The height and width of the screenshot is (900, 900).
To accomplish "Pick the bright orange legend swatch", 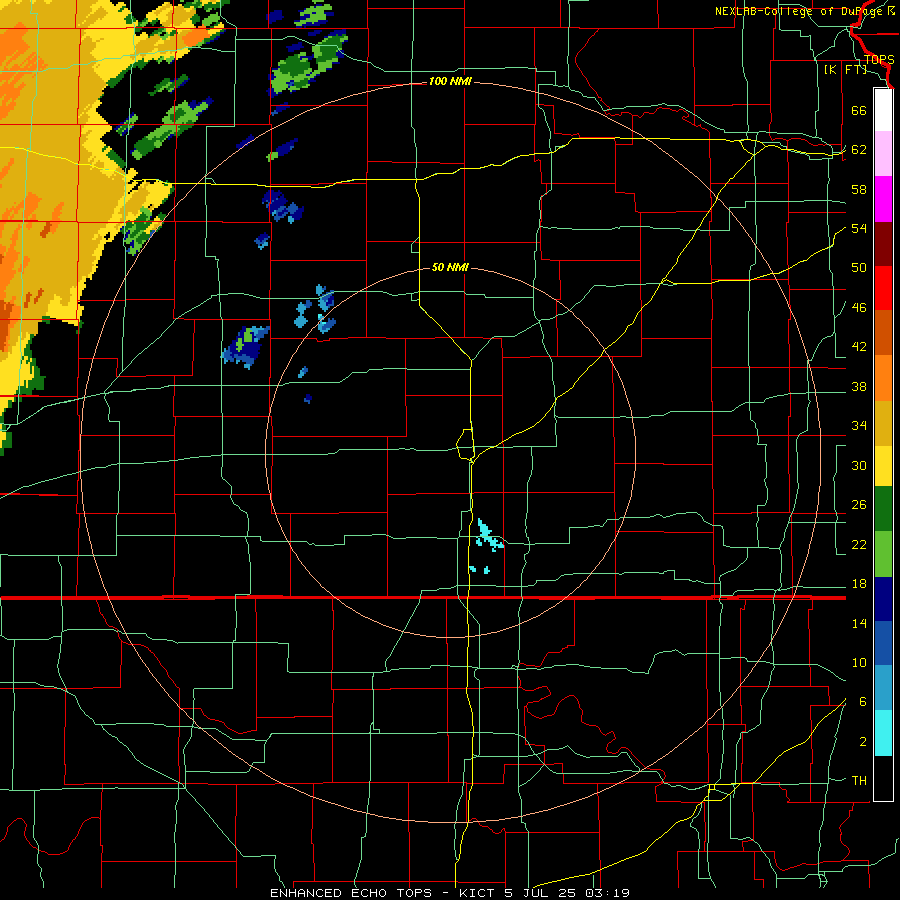I will coord(883,378).
